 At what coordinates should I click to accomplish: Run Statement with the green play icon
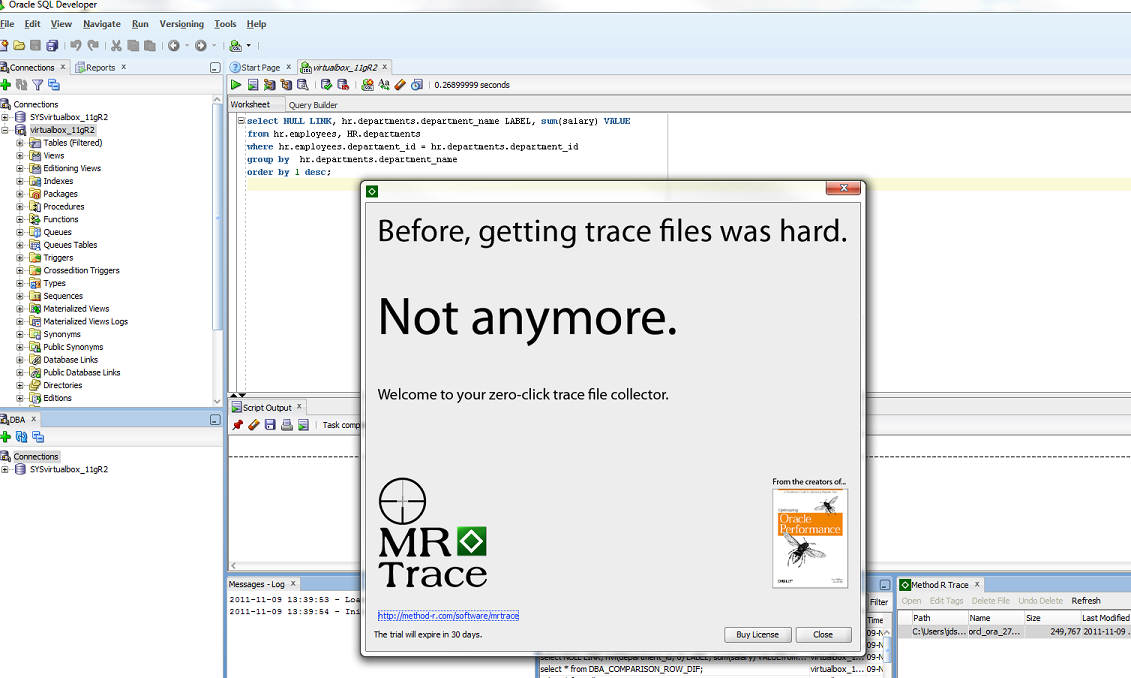pyautogui.click(x=236, y=84)
